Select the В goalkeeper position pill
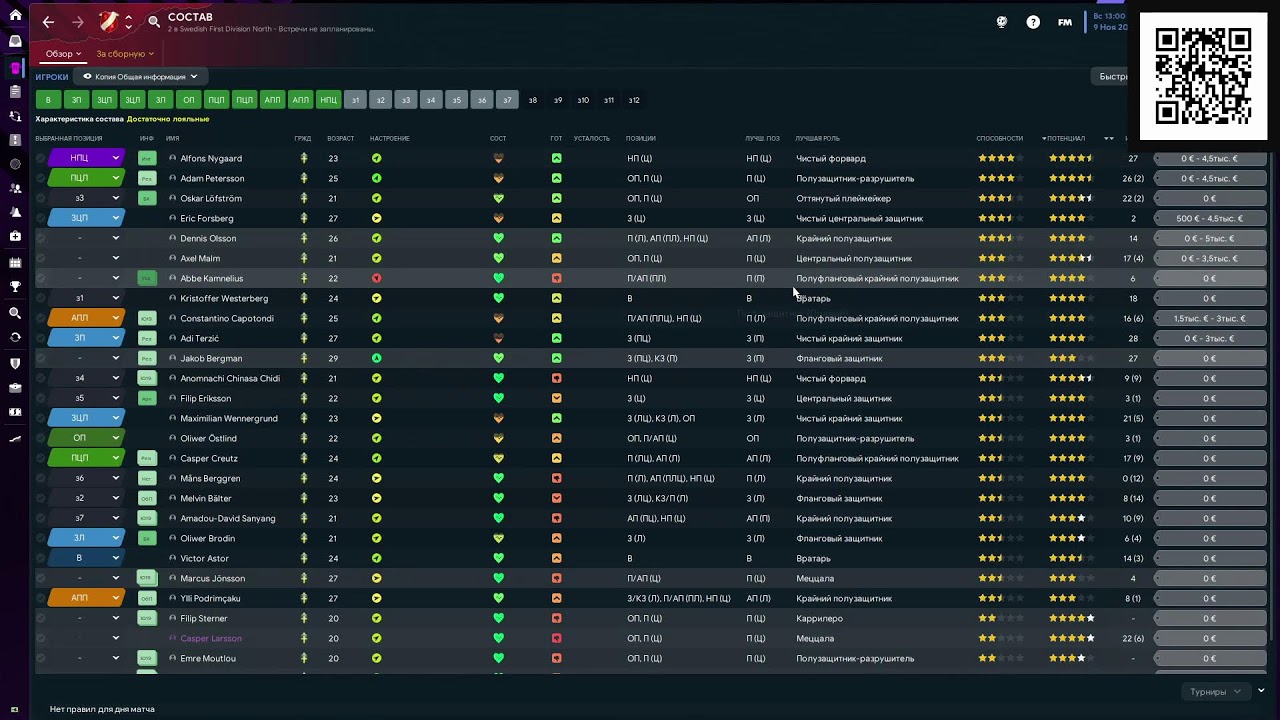The width and height of the screenshot is (1280, 720). [x=48, y=100]
